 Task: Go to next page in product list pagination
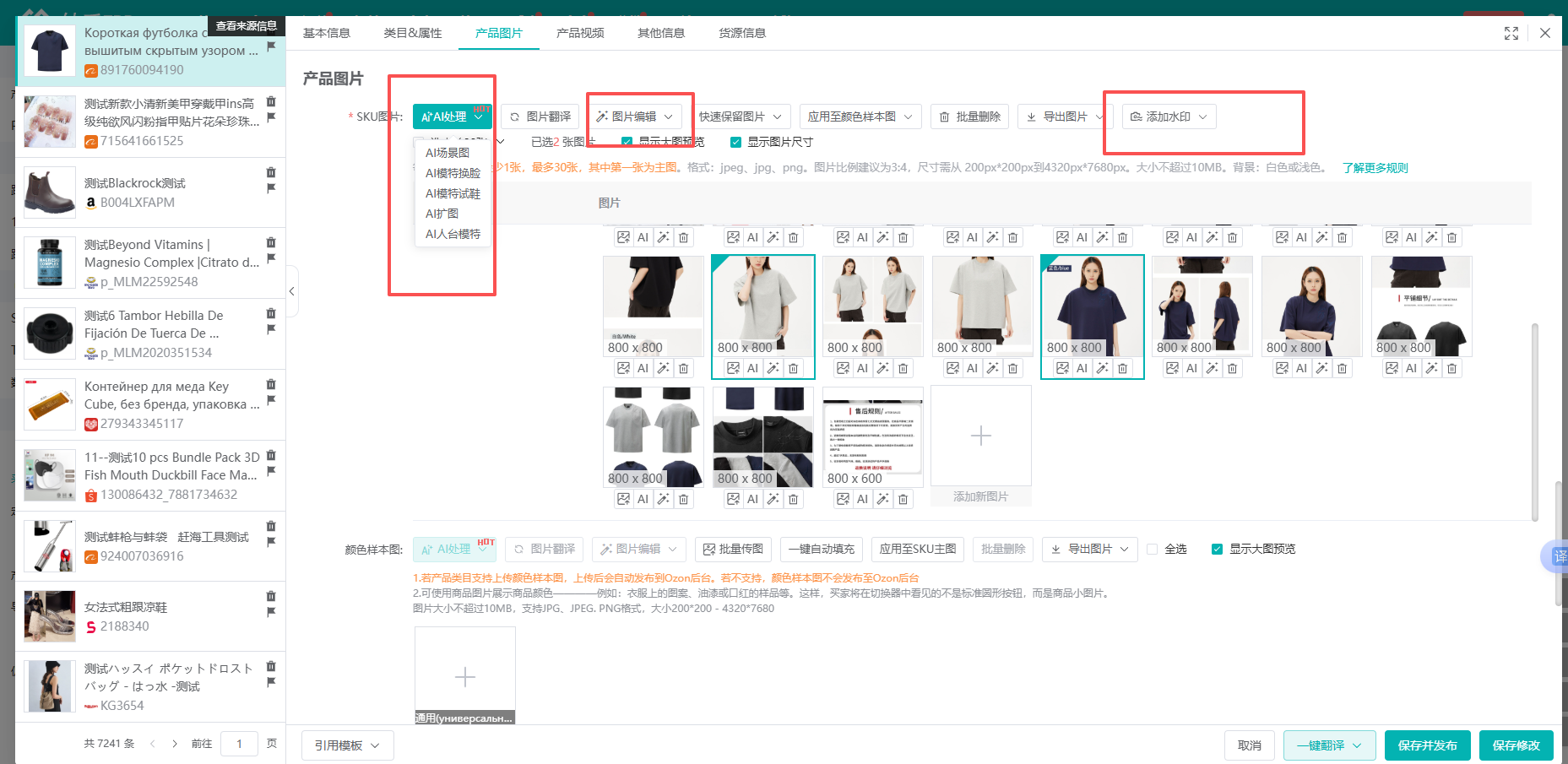click(x=175, y=744)
